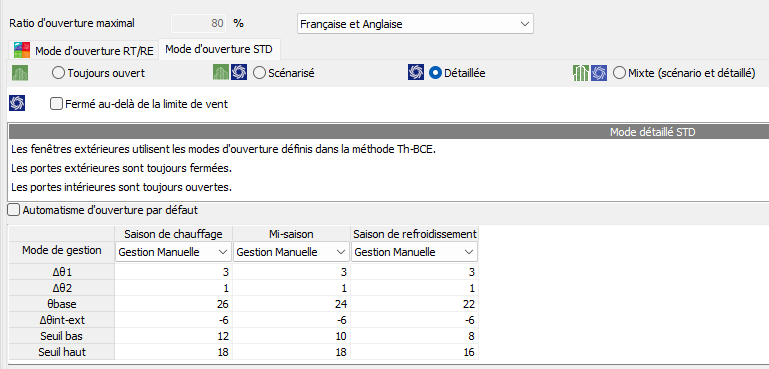Open Saison de refroidissement management mode dropdown
The image size is (769, 369).
click(414, 252)
